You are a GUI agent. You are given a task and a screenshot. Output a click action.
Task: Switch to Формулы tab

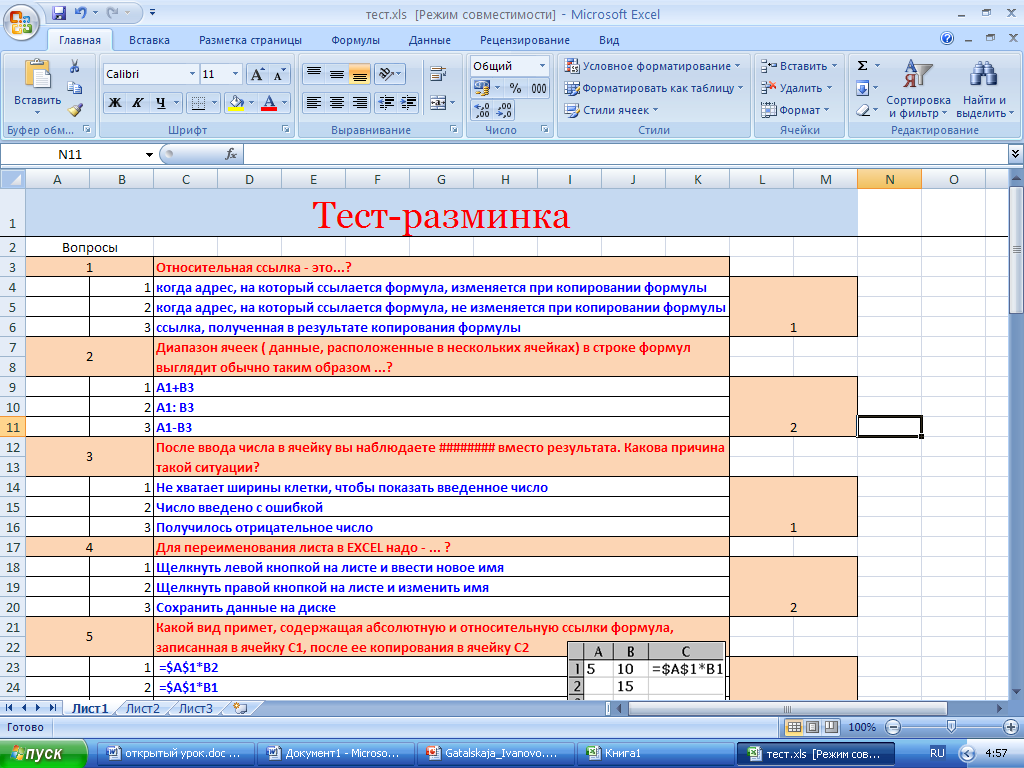click(x=355, y=40)
